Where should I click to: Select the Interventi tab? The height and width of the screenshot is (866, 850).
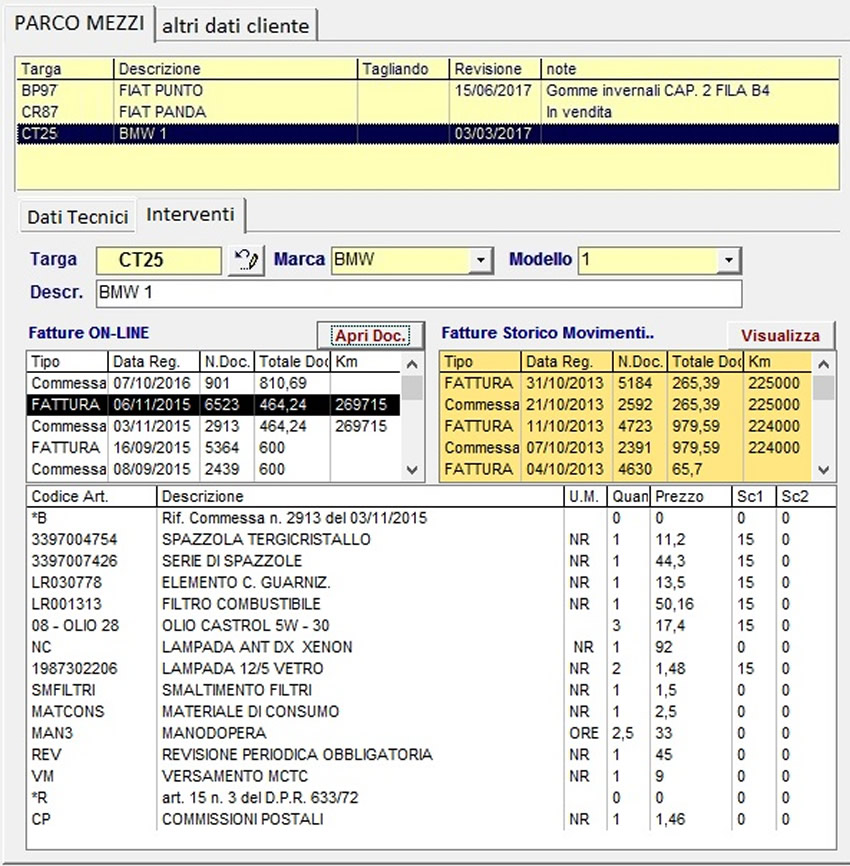tap(191, 214)
